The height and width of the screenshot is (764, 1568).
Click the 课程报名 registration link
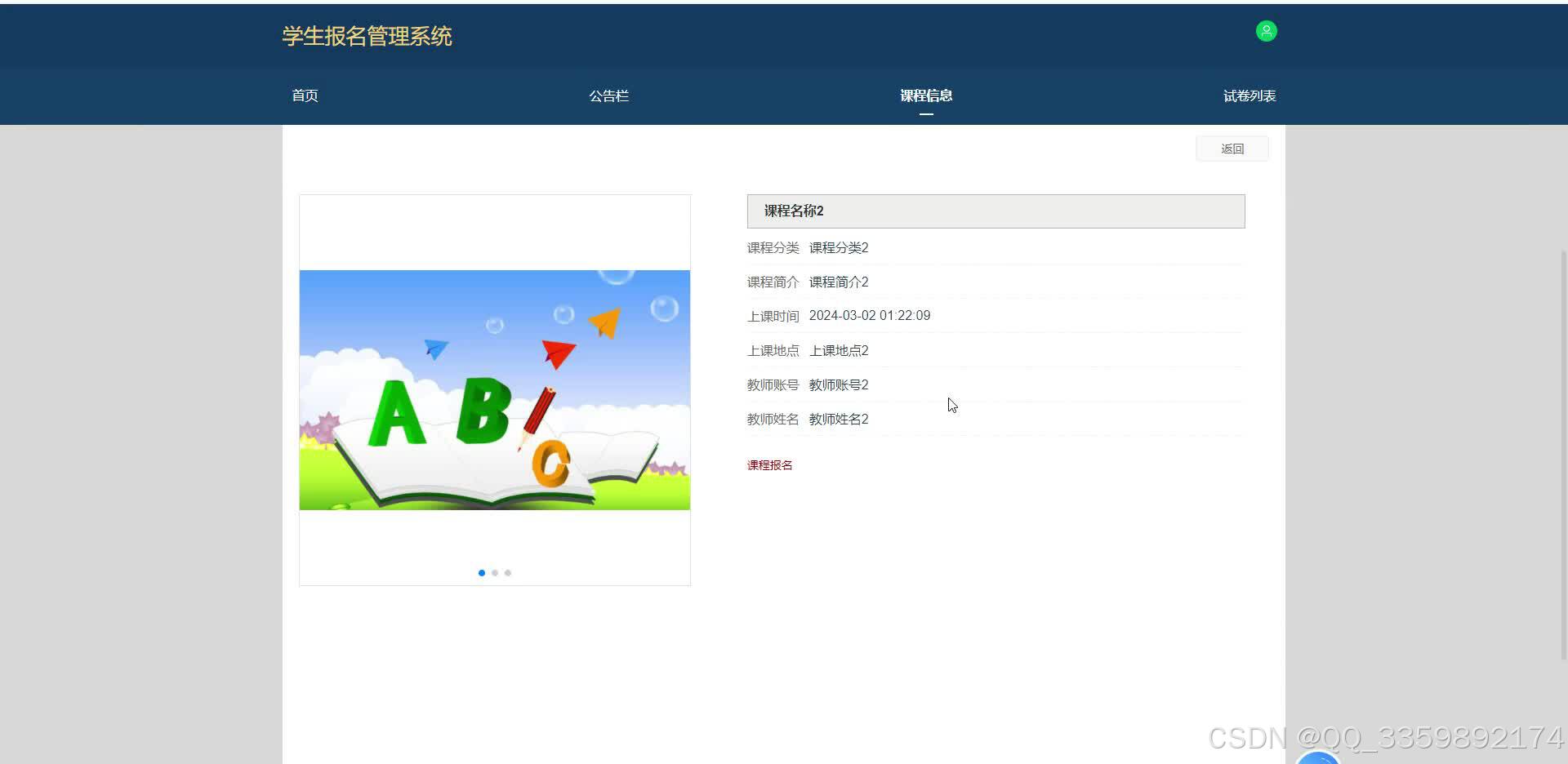[768, 464]
